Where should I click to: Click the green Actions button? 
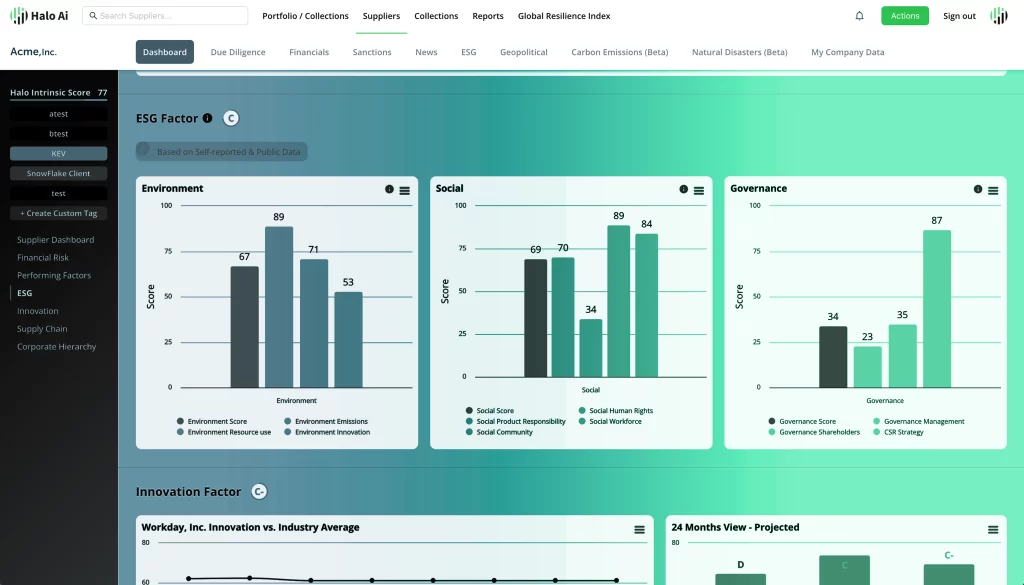[x=904, y=16]
